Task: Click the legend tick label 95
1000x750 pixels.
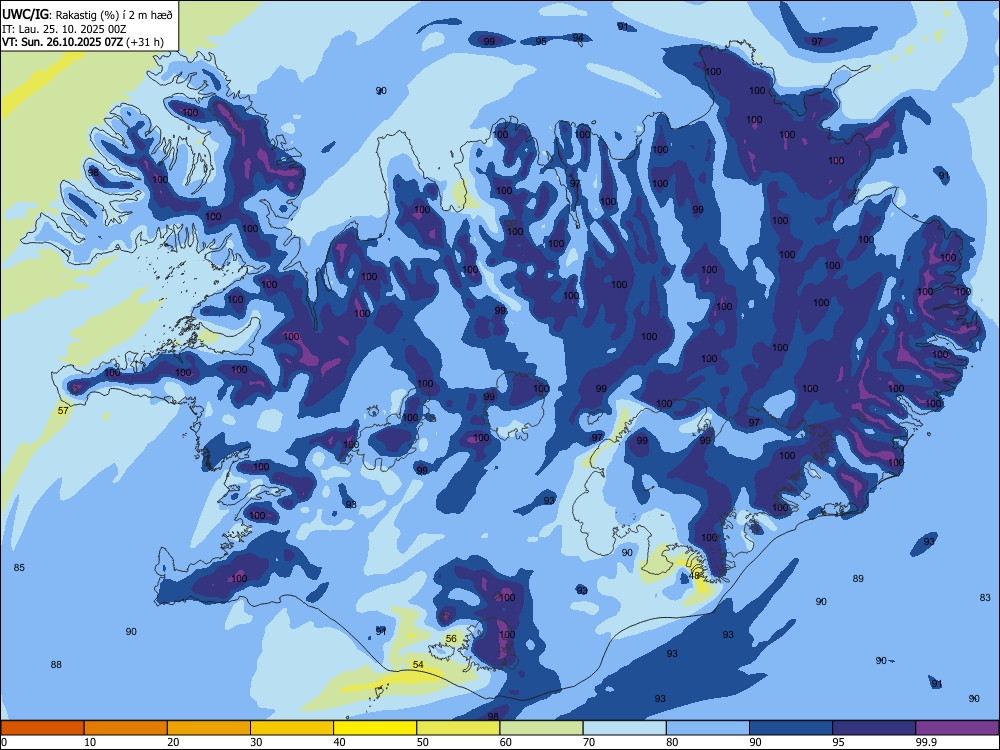Action: 839,742
